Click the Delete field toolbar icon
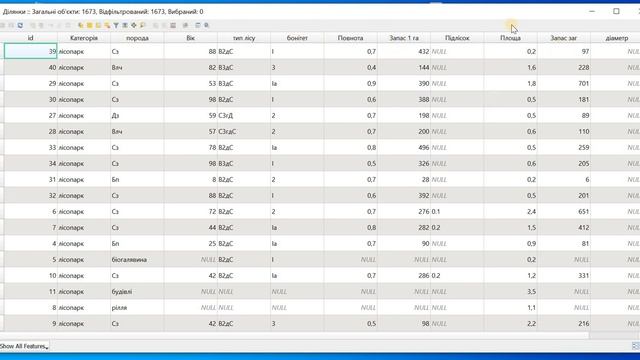The height and width of the screenshot is (360, 640). coord(164,25)
